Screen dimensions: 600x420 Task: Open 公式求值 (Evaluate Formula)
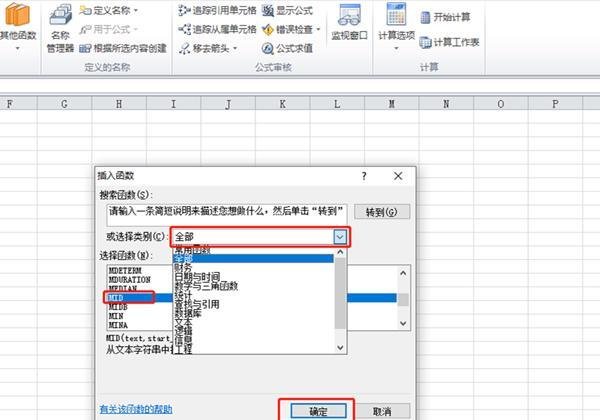click(x=287, y=48)
